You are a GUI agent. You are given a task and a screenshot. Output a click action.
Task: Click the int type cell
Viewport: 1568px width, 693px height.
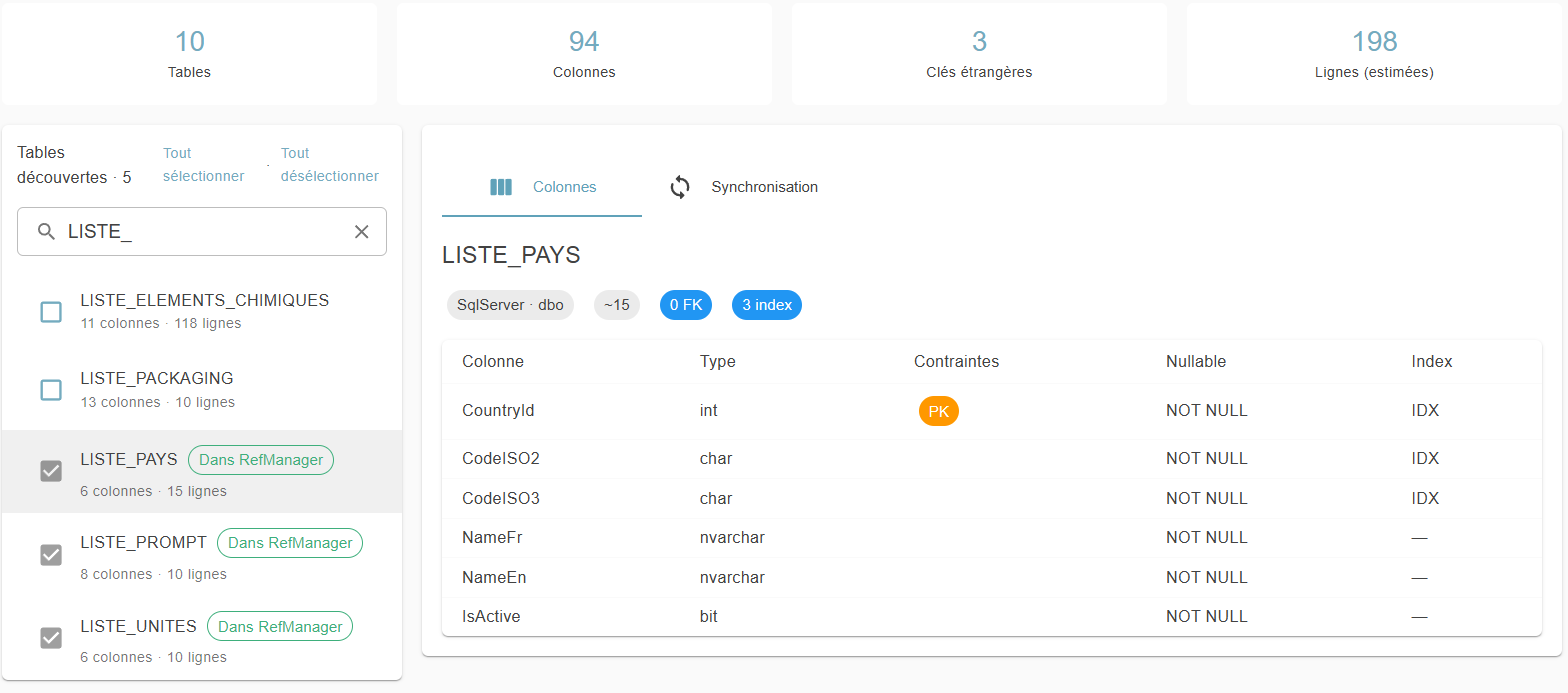pyautogui.click(x=708, y=410)
